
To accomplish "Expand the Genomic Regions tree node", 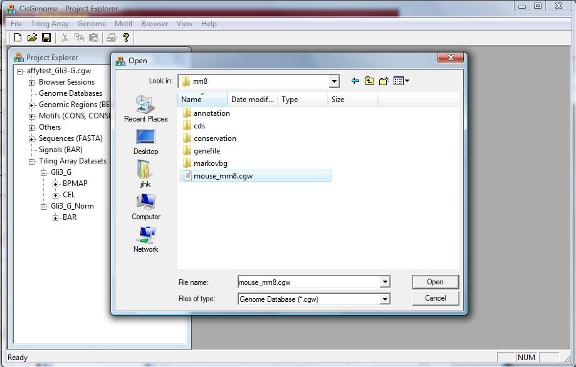I will 32,105.
